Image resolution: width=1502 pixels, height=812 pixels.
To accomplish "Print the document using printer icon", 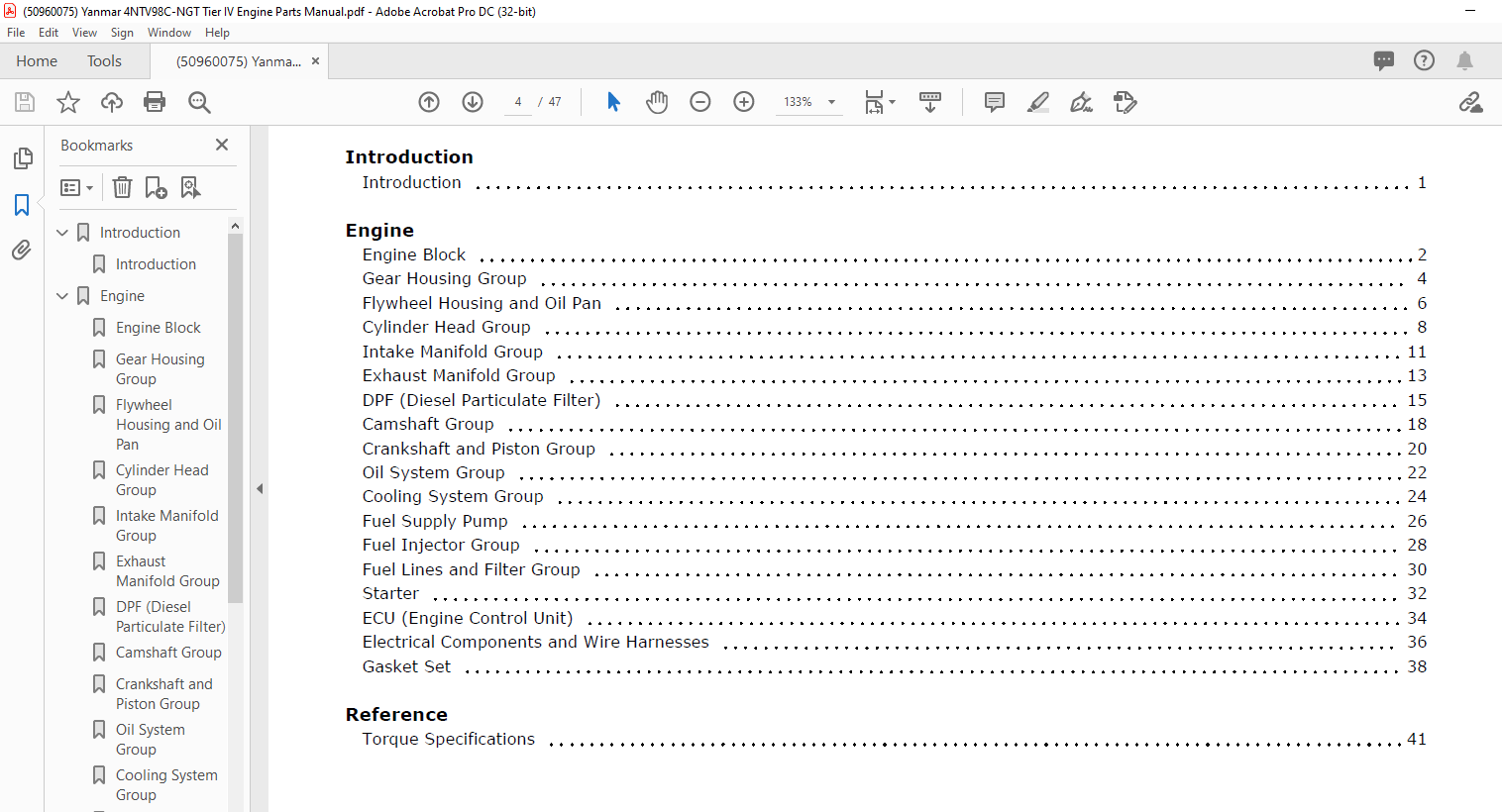I will pos(155,102).
